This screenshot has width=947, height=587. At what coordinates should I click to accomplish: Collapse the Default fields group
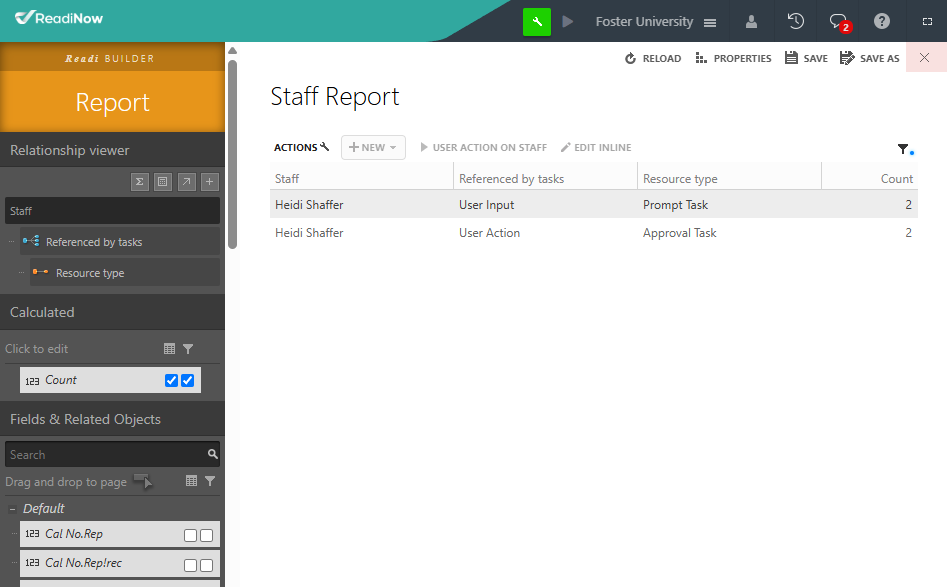pos(12,509)
